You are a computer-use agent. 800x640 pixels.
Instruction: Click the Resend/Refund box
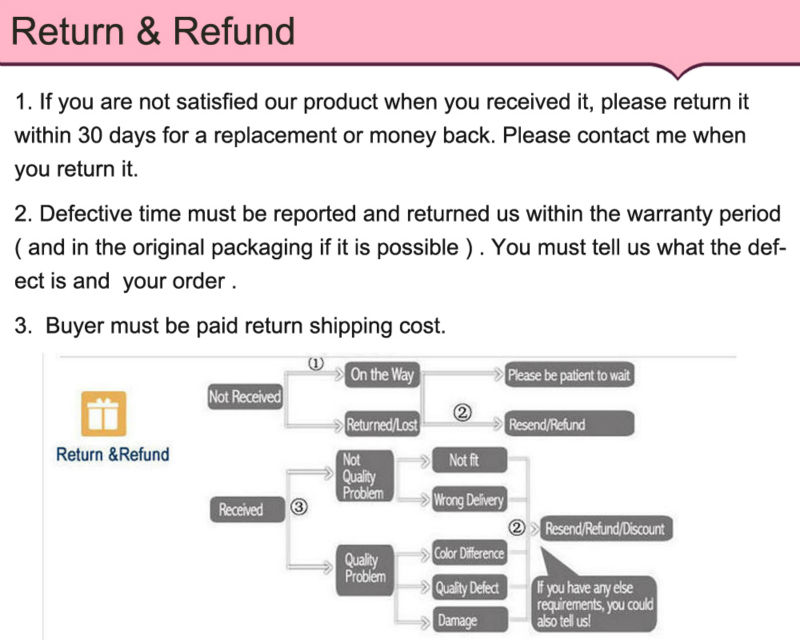pos(569,425)
